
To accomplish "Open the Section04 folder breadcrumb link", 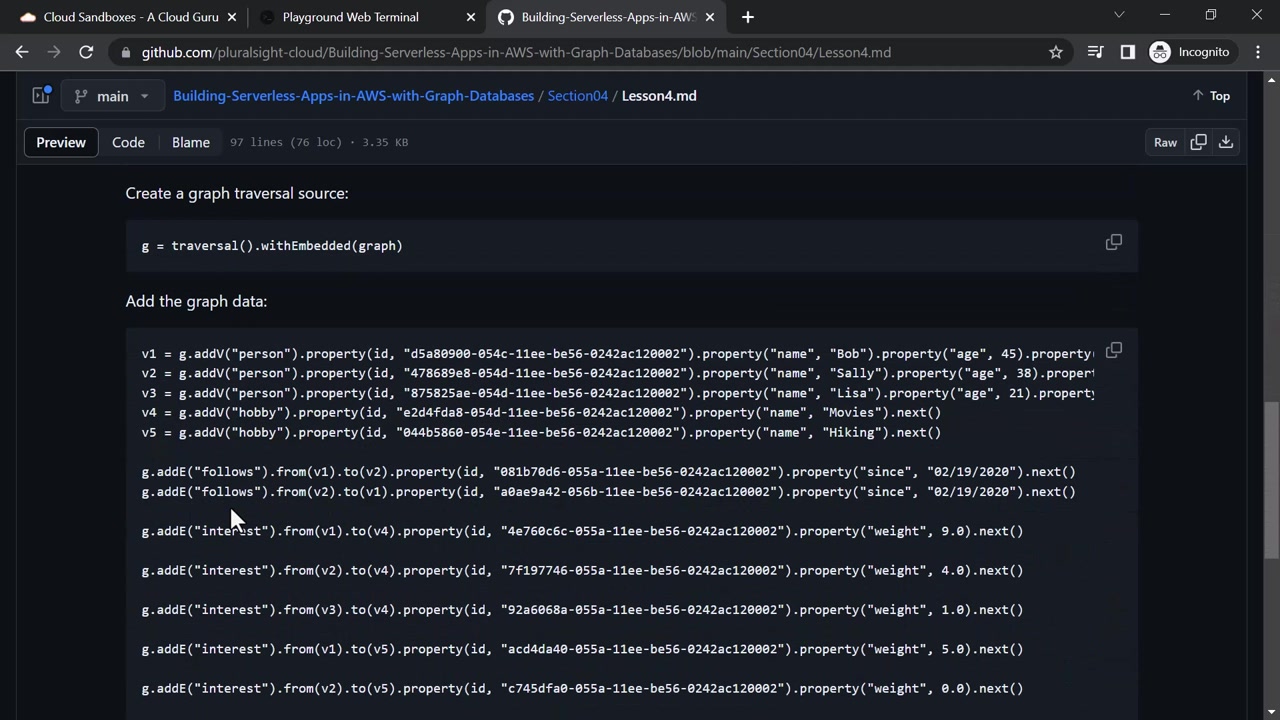I will (x=577, y=96).
